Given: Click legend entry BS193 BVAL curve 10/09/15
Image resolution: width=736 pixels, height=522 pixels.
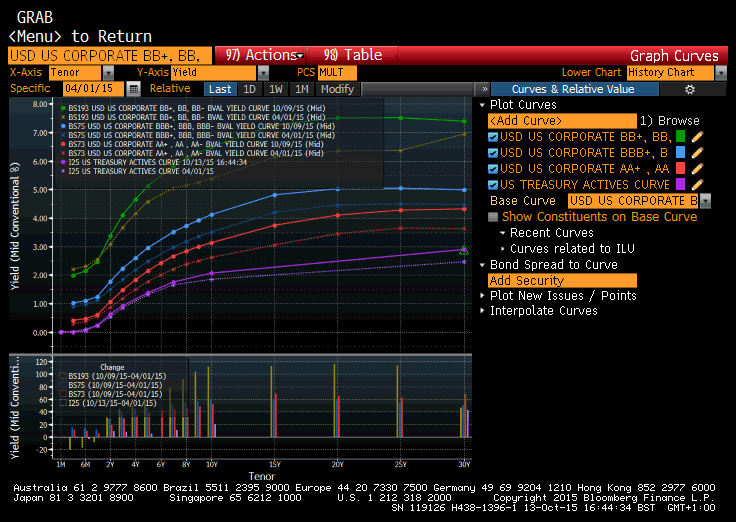Looking at the screenshot, I should (193, 108).
